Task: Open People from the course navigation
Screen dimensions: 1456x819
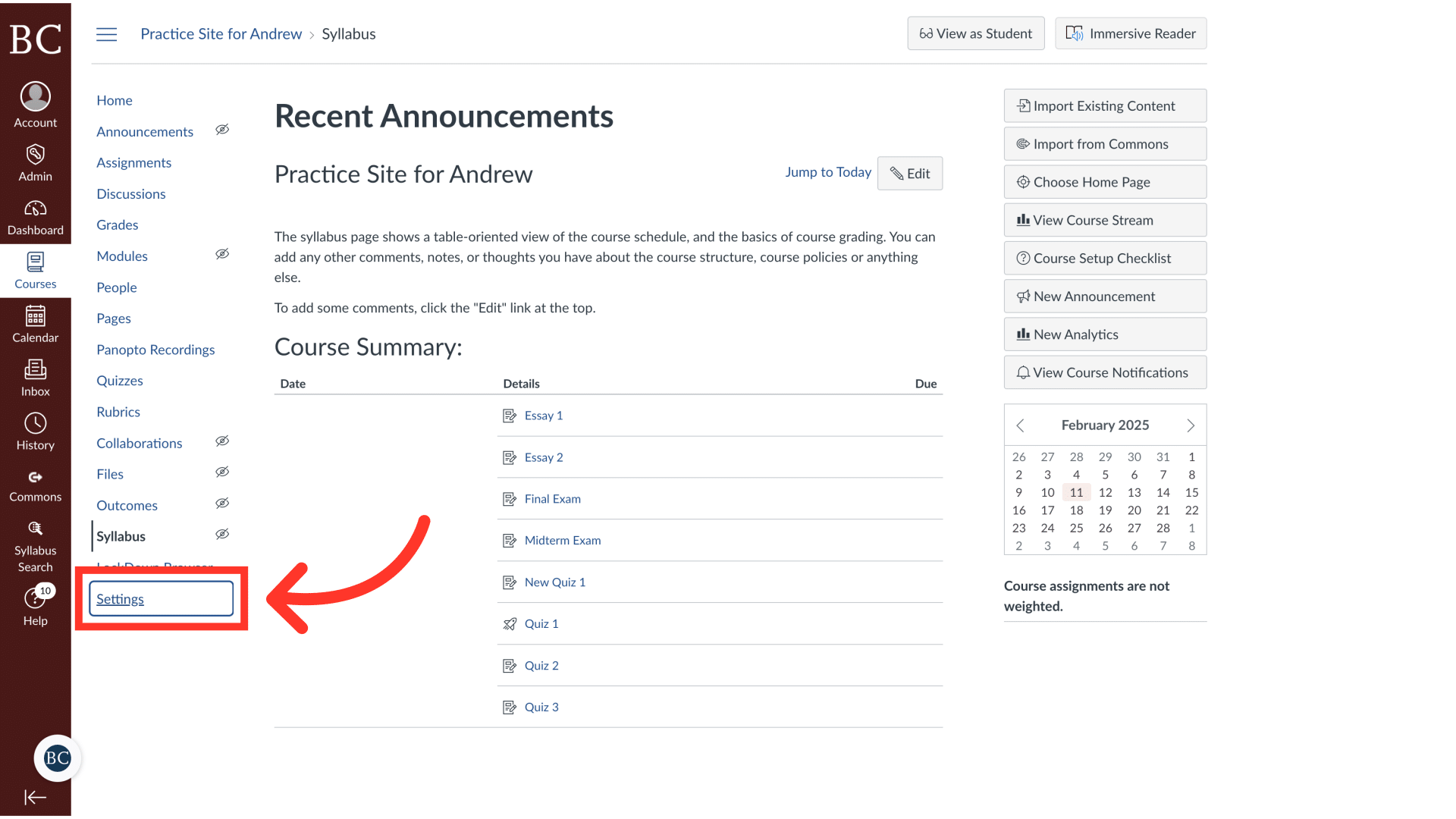Action: click(116, 287)
